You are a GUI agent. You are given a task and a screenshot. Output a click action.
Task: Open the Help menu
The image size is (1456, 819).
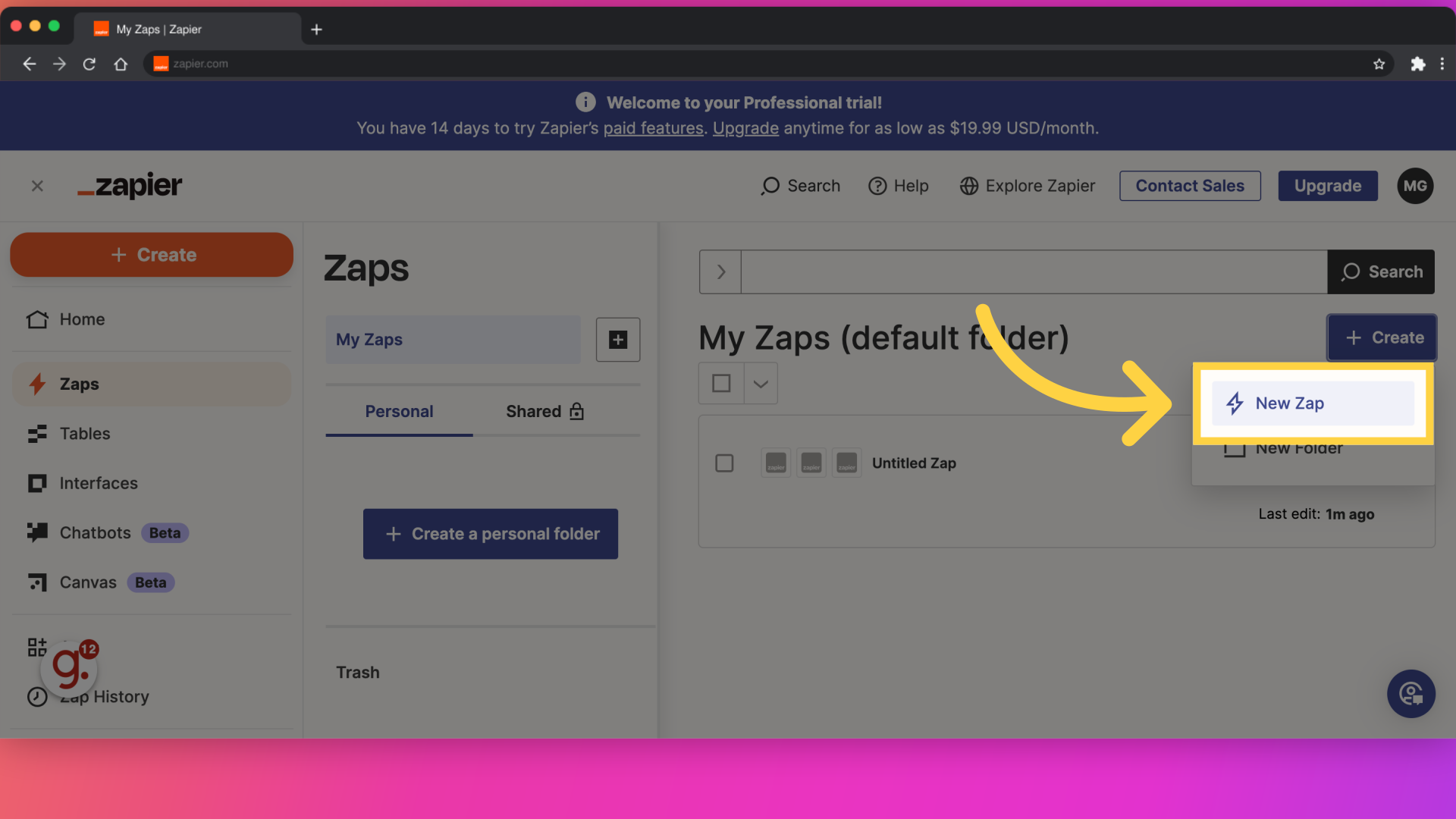(899, 186)
